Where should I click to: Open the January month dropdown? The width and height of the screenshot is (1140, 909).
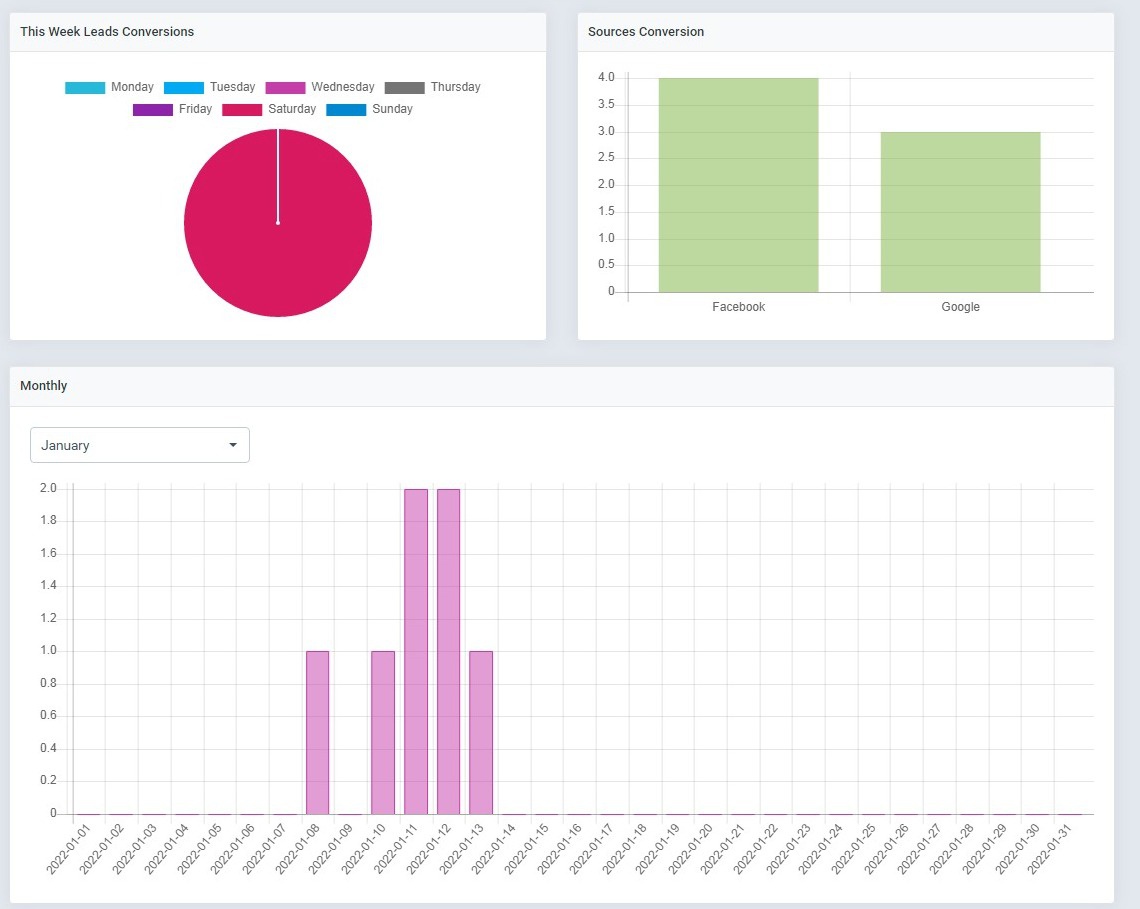point(139,445)
